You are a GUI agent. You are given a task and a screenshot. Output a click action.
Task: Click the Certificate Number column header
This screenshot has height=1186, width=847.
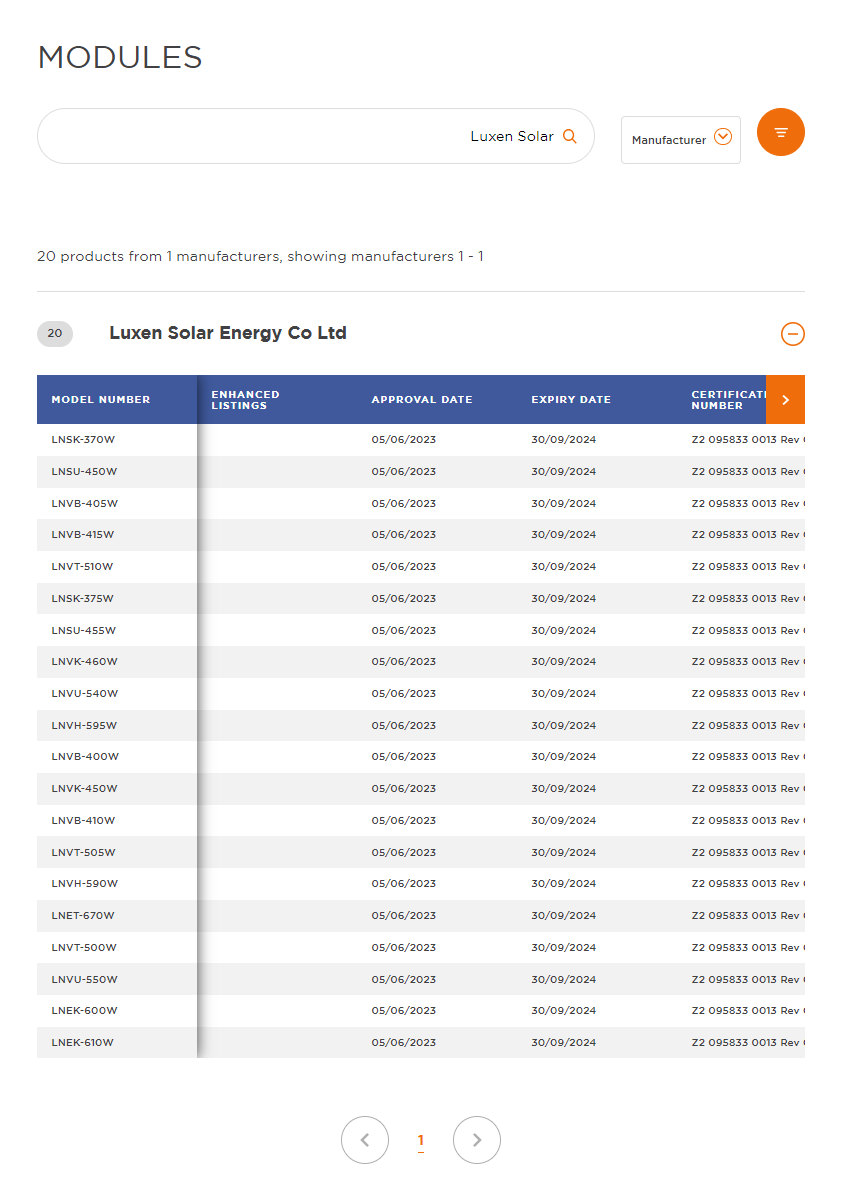pyautogui.click(x=728, y=400)
